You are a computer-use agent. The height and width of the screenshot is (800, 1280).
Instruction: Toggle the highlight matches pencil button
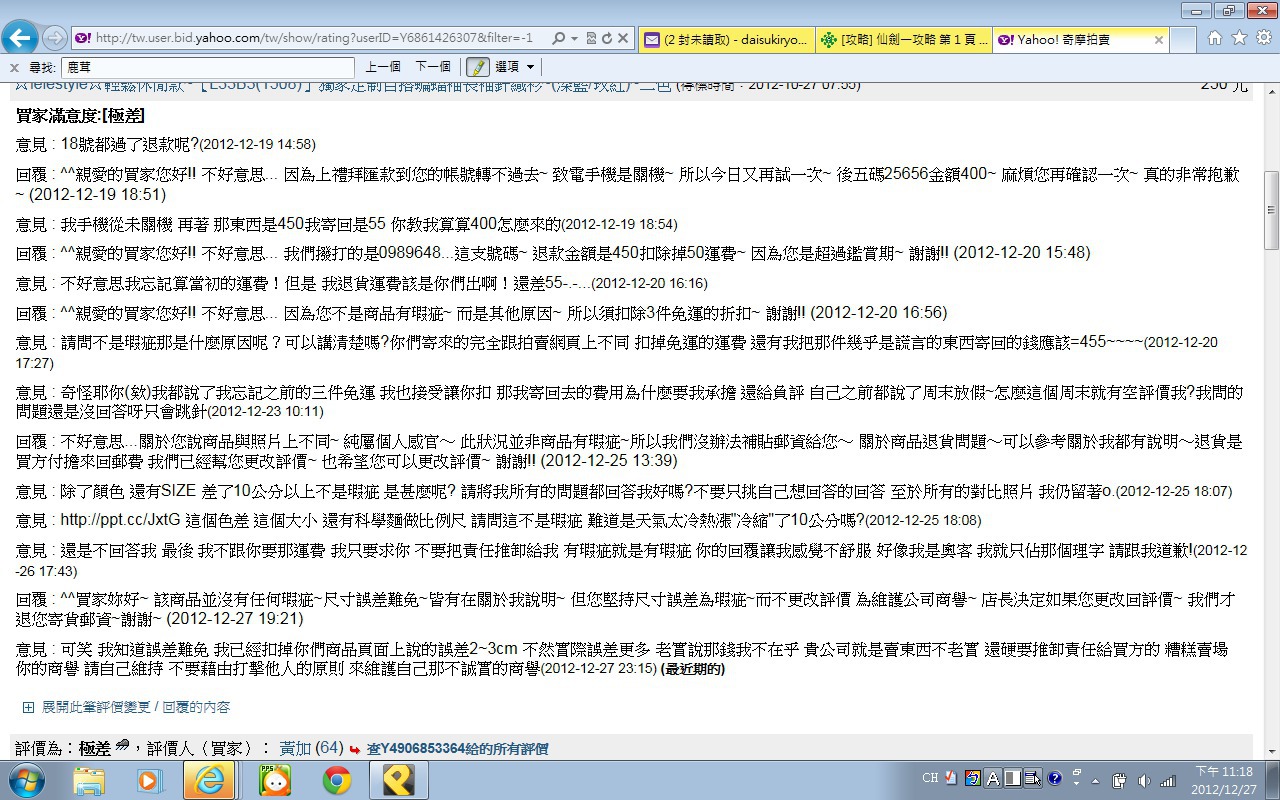tap(477, 67)
